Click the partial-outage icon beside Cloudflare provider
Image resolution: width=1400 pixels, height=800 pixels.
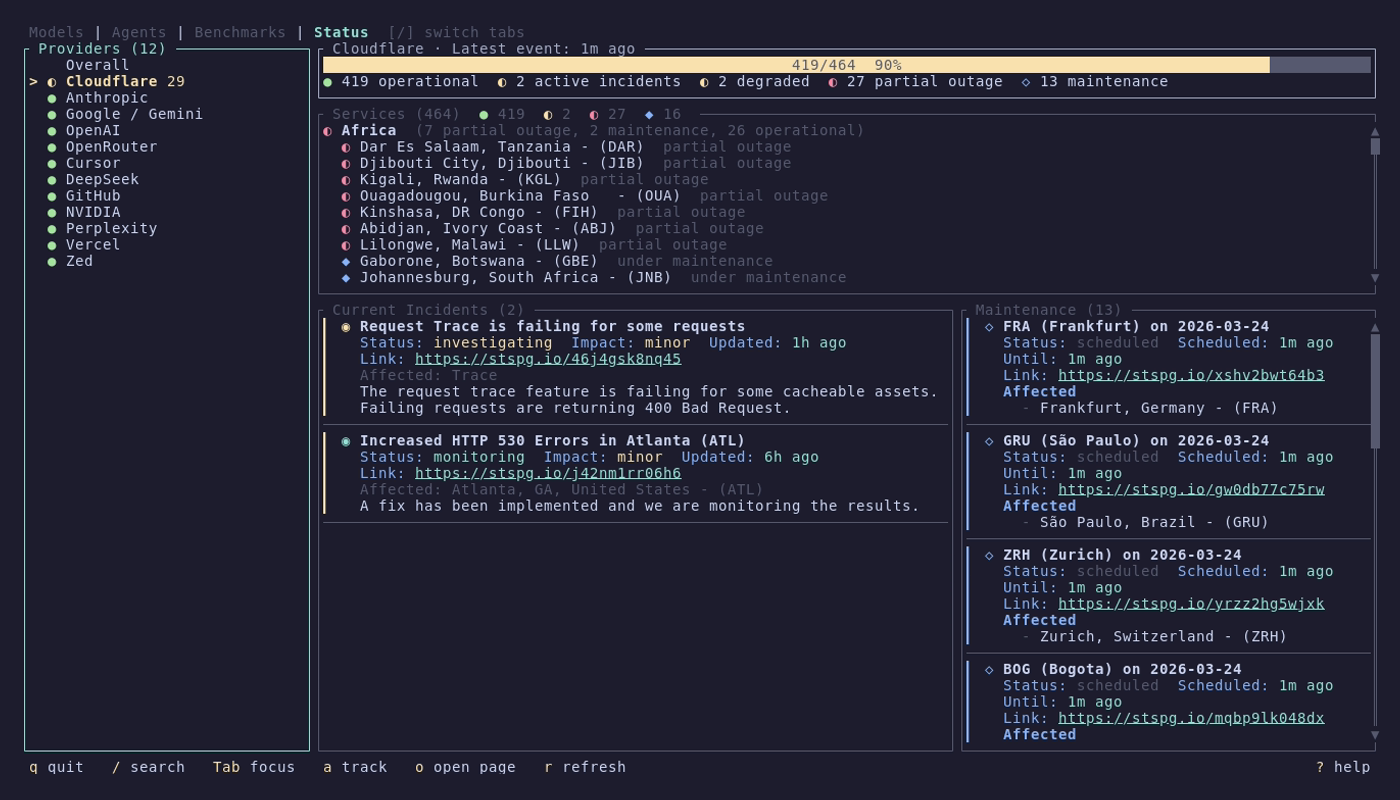[x=54, y=81]
